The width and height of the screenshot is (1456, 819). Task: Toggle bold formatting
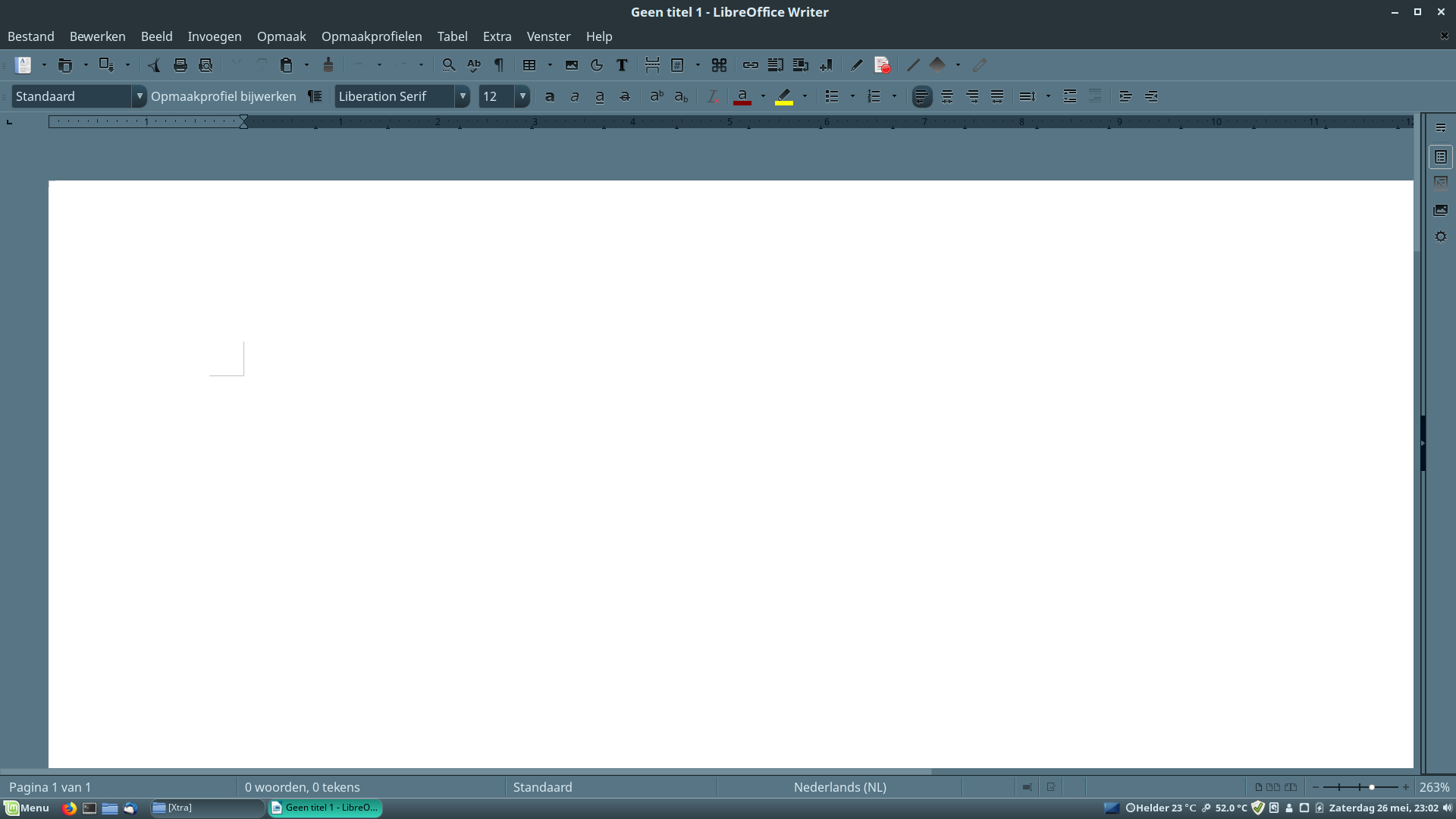(x=550, y=96)
